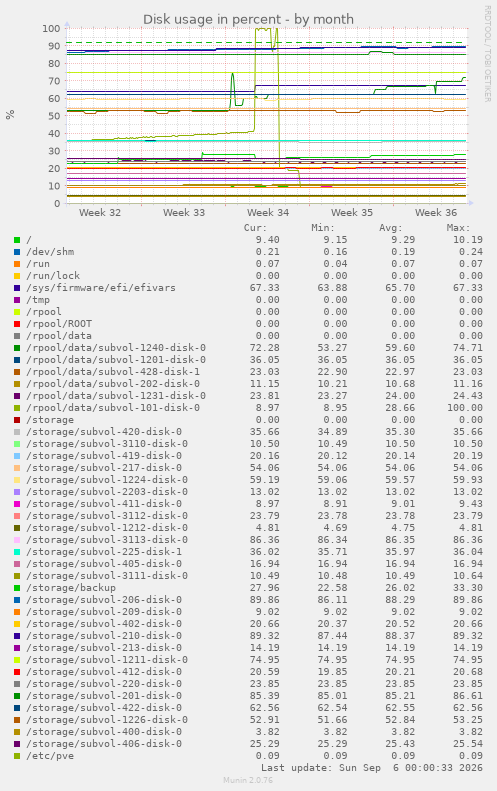
Task: Click /storage/subvol-220-disk-0 label
Action: [x=104, y=684]
